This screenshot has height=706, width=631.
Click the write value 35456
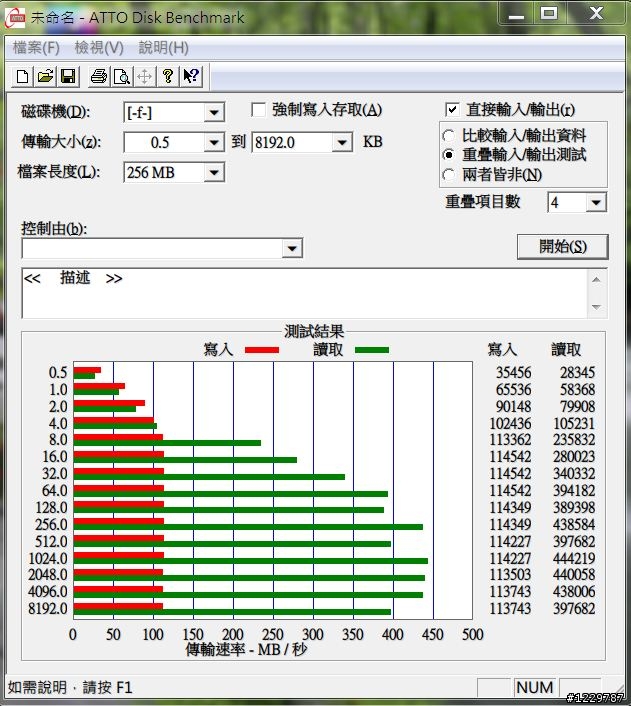click(x=513, y=373)
